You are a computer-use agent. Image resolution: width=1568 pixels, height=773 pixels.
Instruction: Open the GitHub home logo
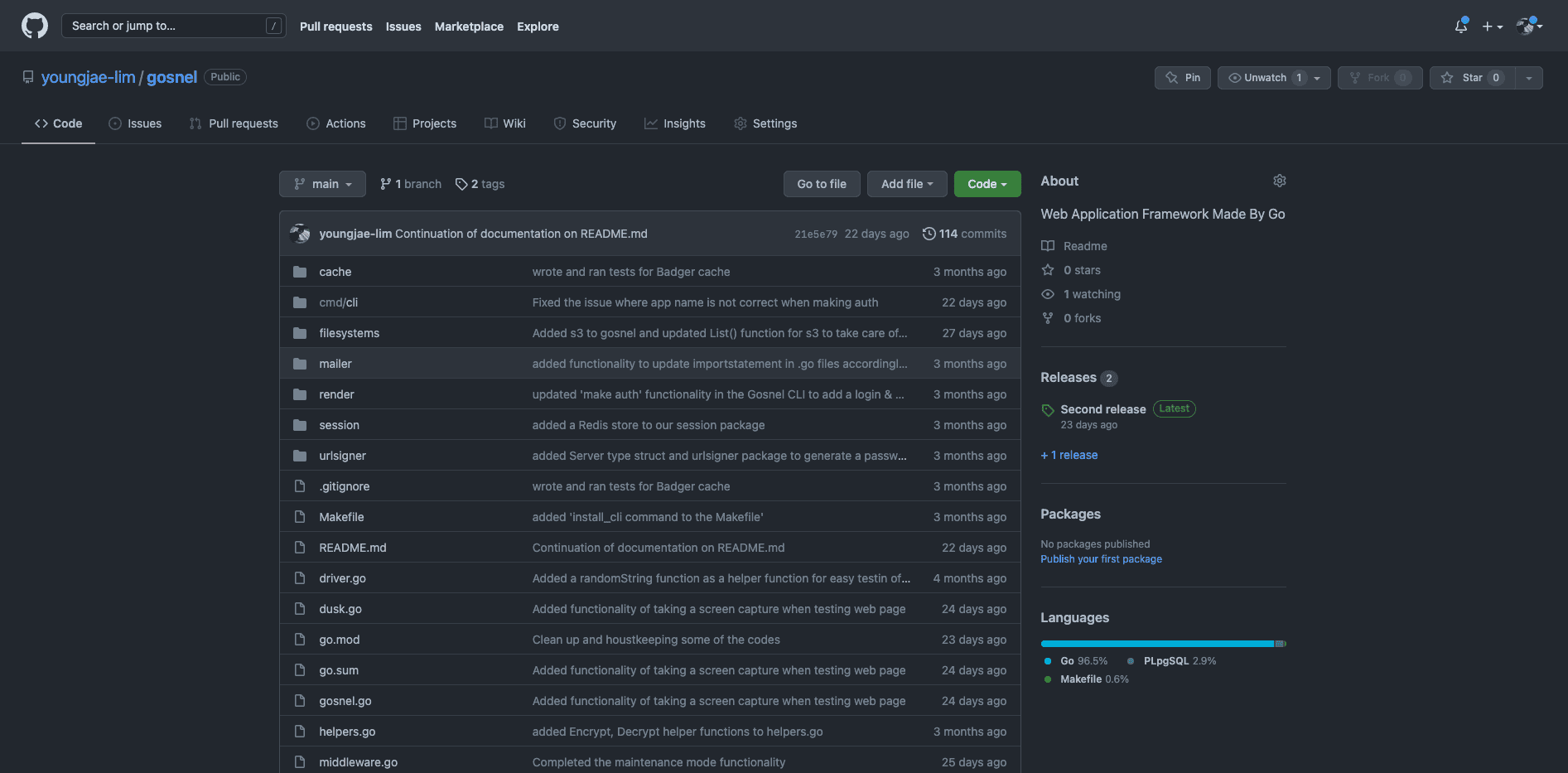(x=35, y=26)
